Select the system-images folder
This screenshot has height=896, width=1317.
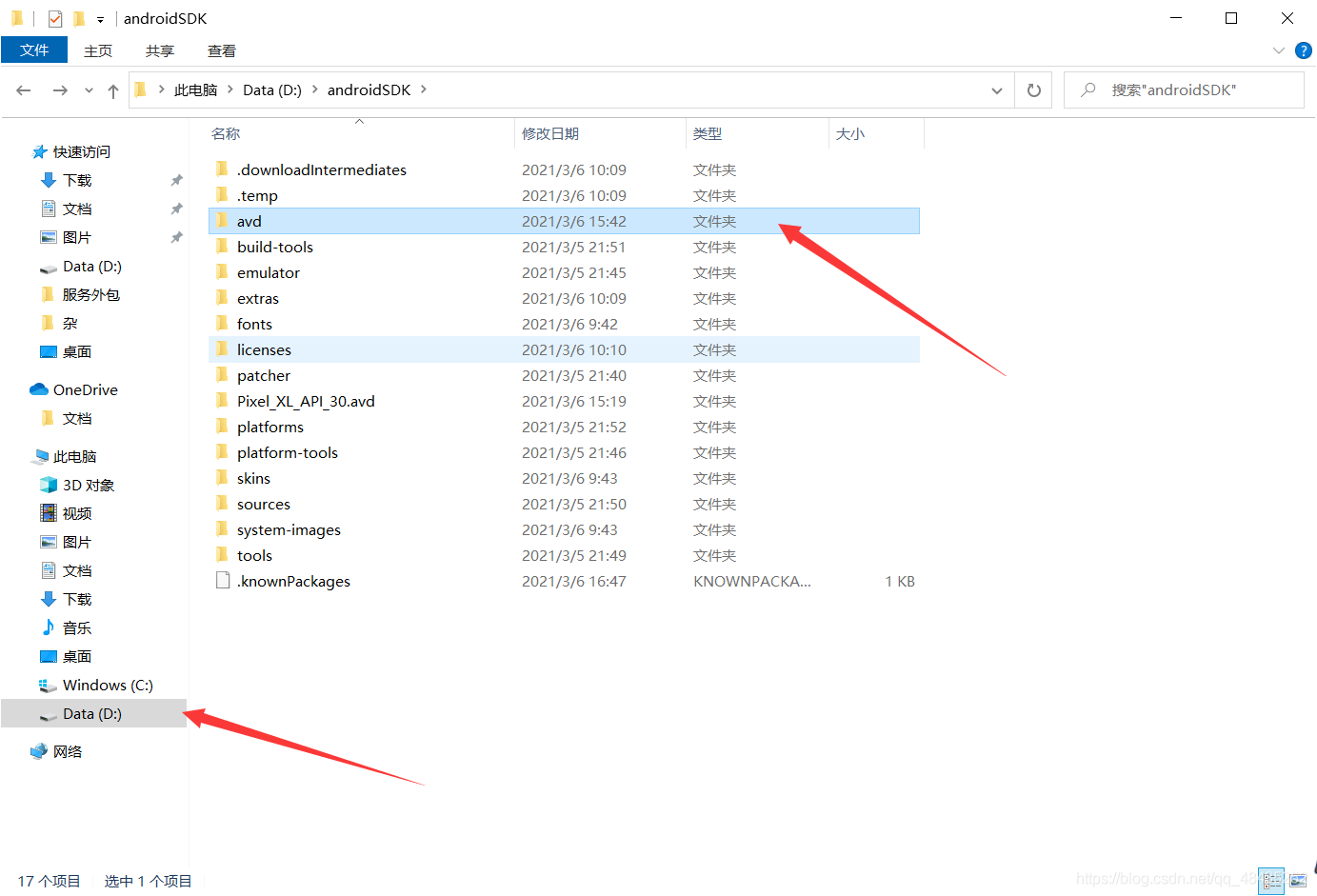click(x=564, y=529)
